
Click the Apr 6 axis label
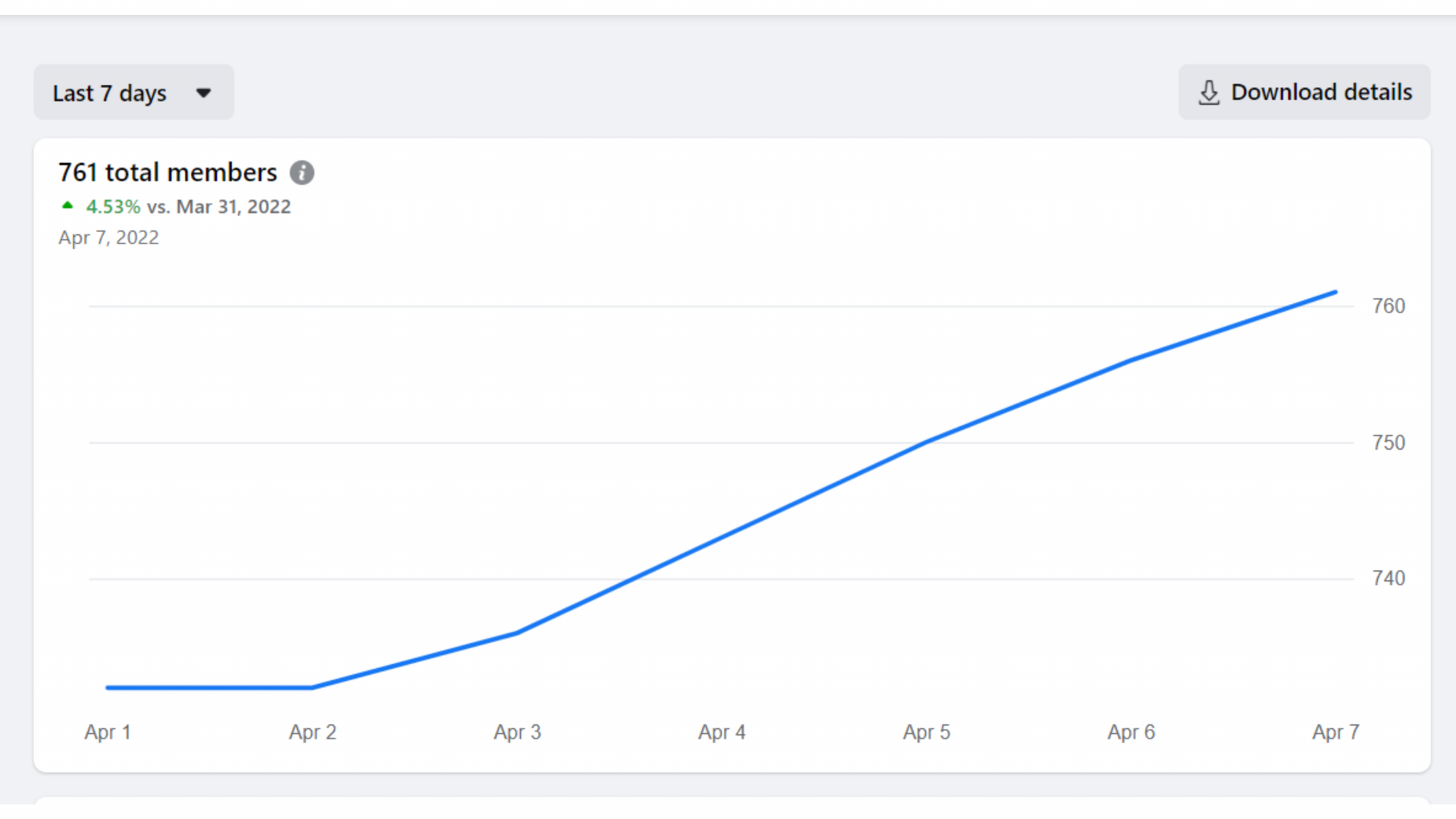click(x=1131, y=732)
